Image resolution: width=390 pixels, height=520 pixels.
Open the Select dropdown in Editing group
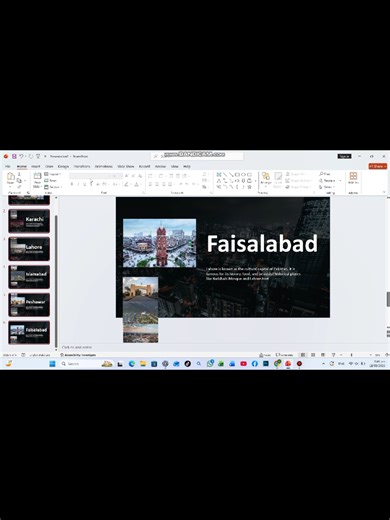coord(327,187)
